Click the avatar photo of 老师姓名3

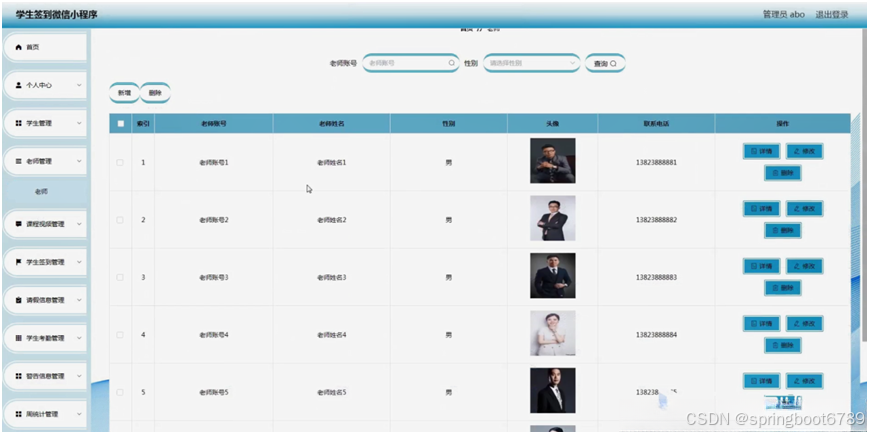(x=553, y=275)
